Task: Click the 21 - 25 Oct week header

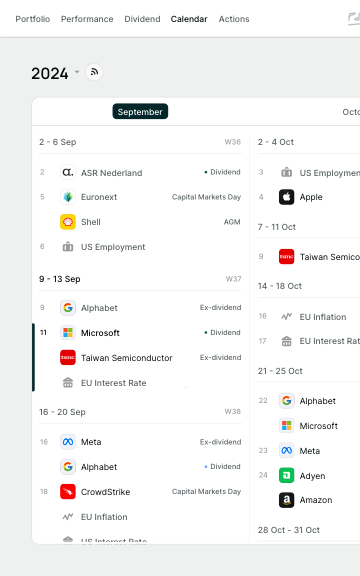Action: [280, 371]
